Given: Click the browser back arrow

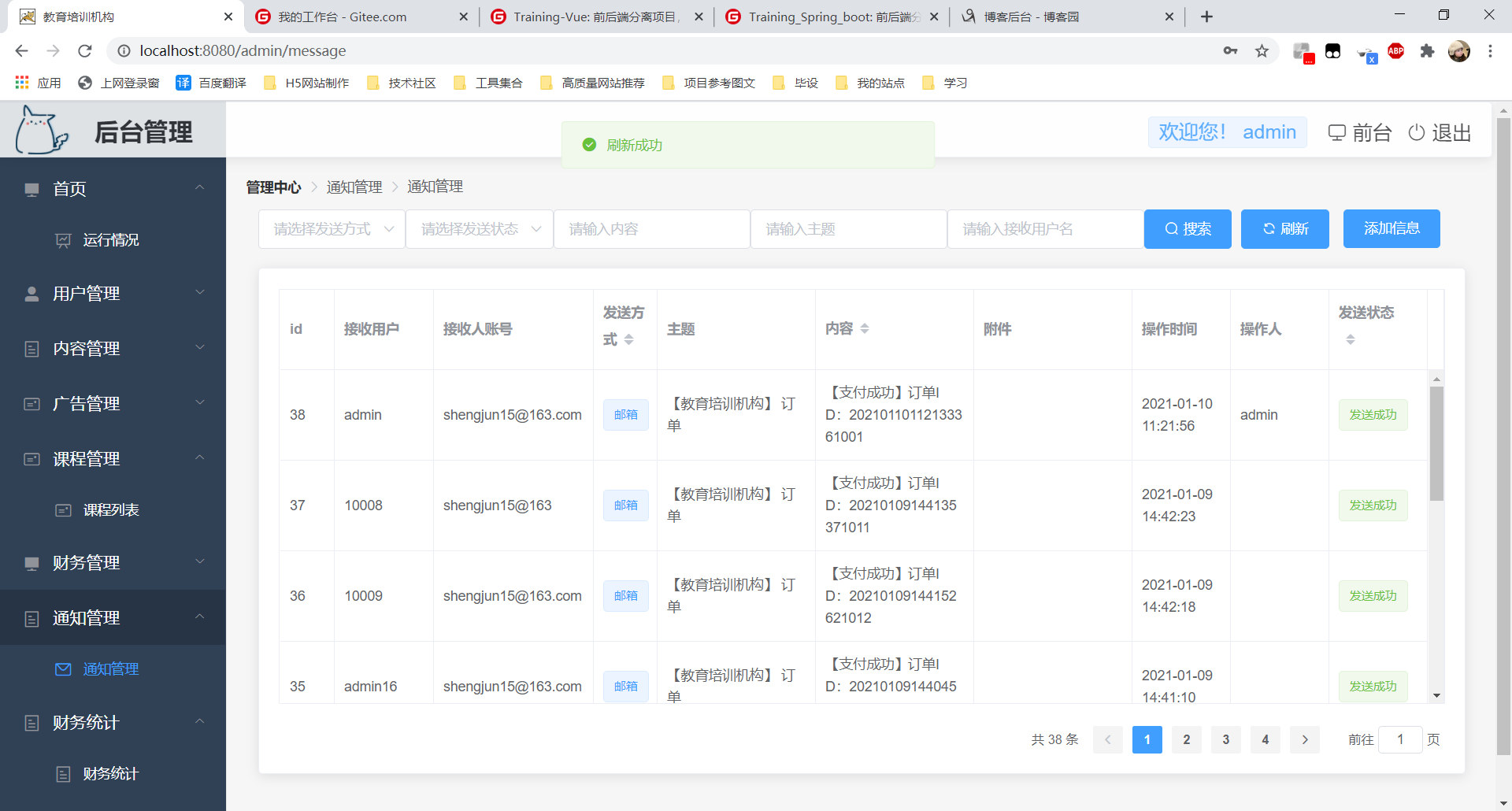Looking at the screenshot, I should (x=21, y=50).
